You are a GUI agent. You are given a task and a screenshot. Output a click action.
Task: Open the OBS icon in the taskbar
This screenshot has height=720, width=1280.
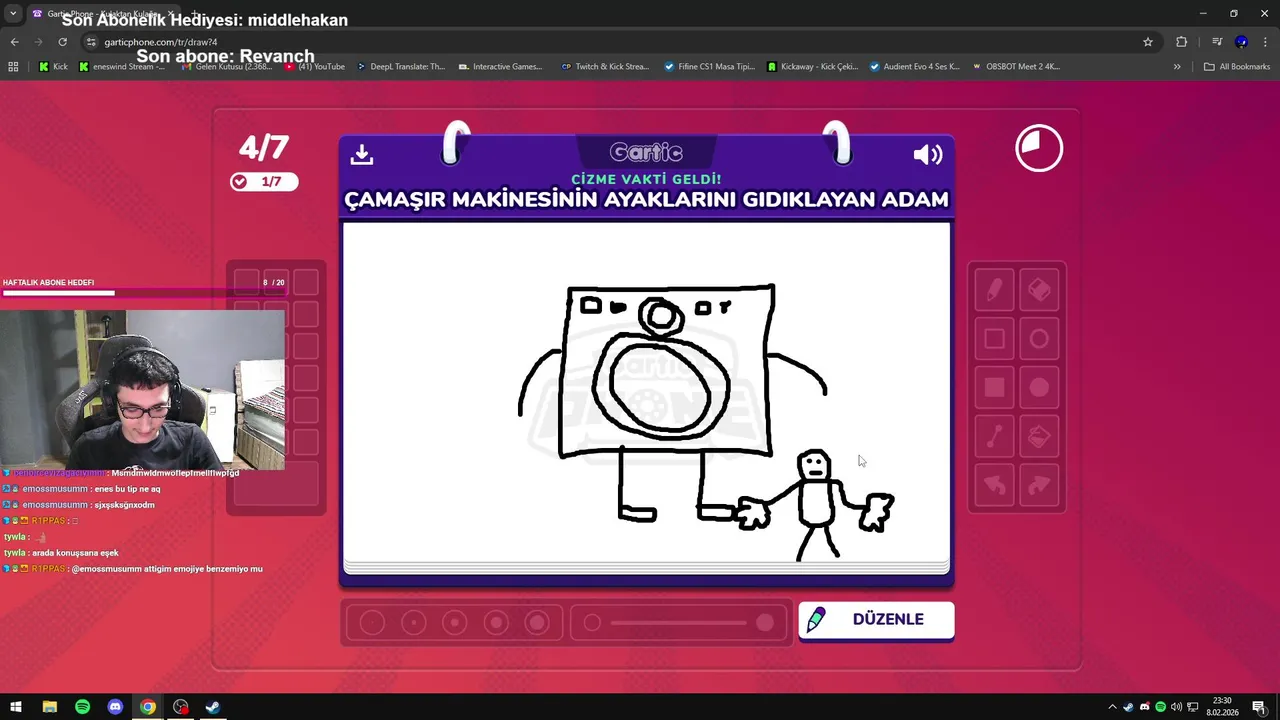180,707
